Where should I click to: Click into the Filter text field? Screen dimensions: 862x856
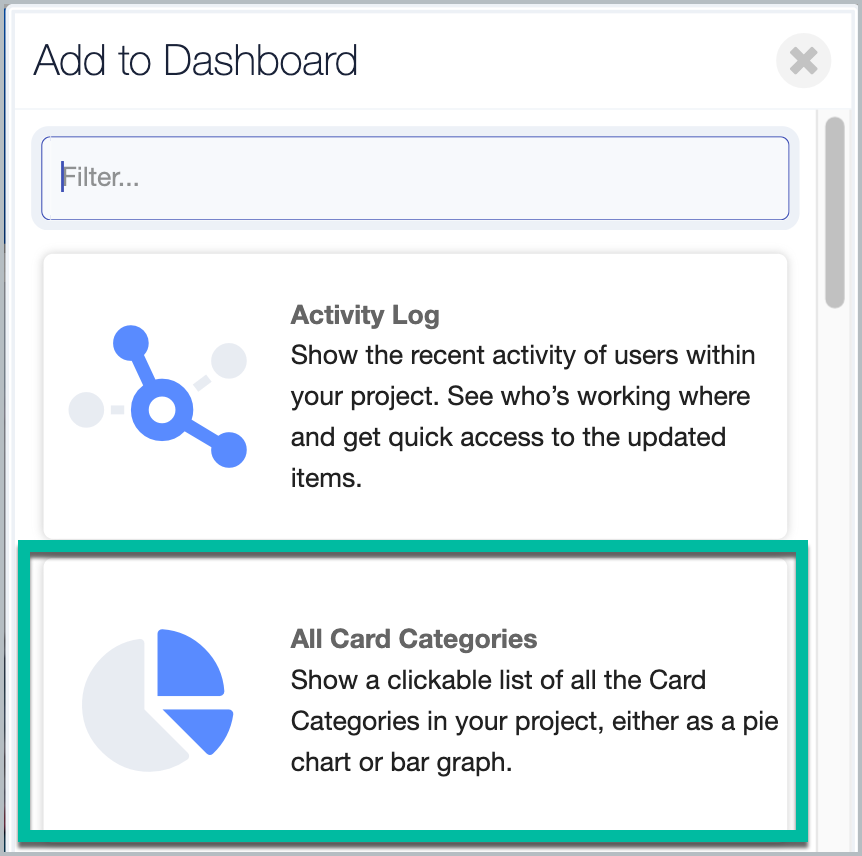[415, 178]
